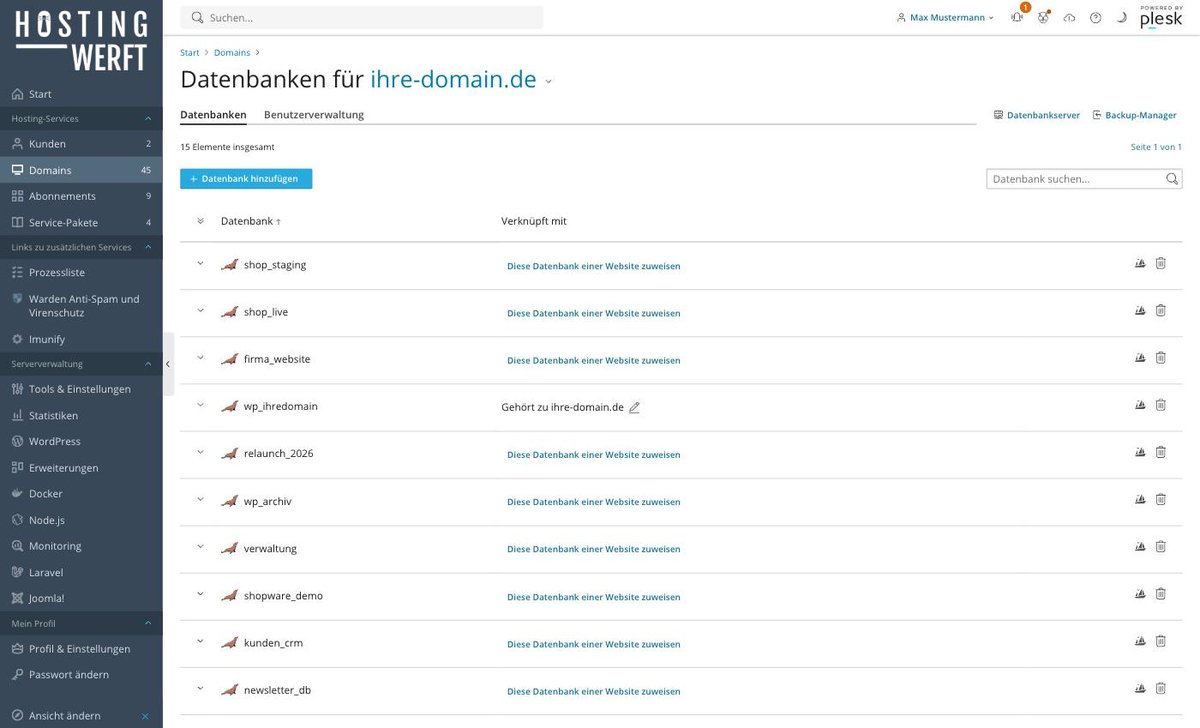Open Monitoring in the sidebar

coord(81,546)
